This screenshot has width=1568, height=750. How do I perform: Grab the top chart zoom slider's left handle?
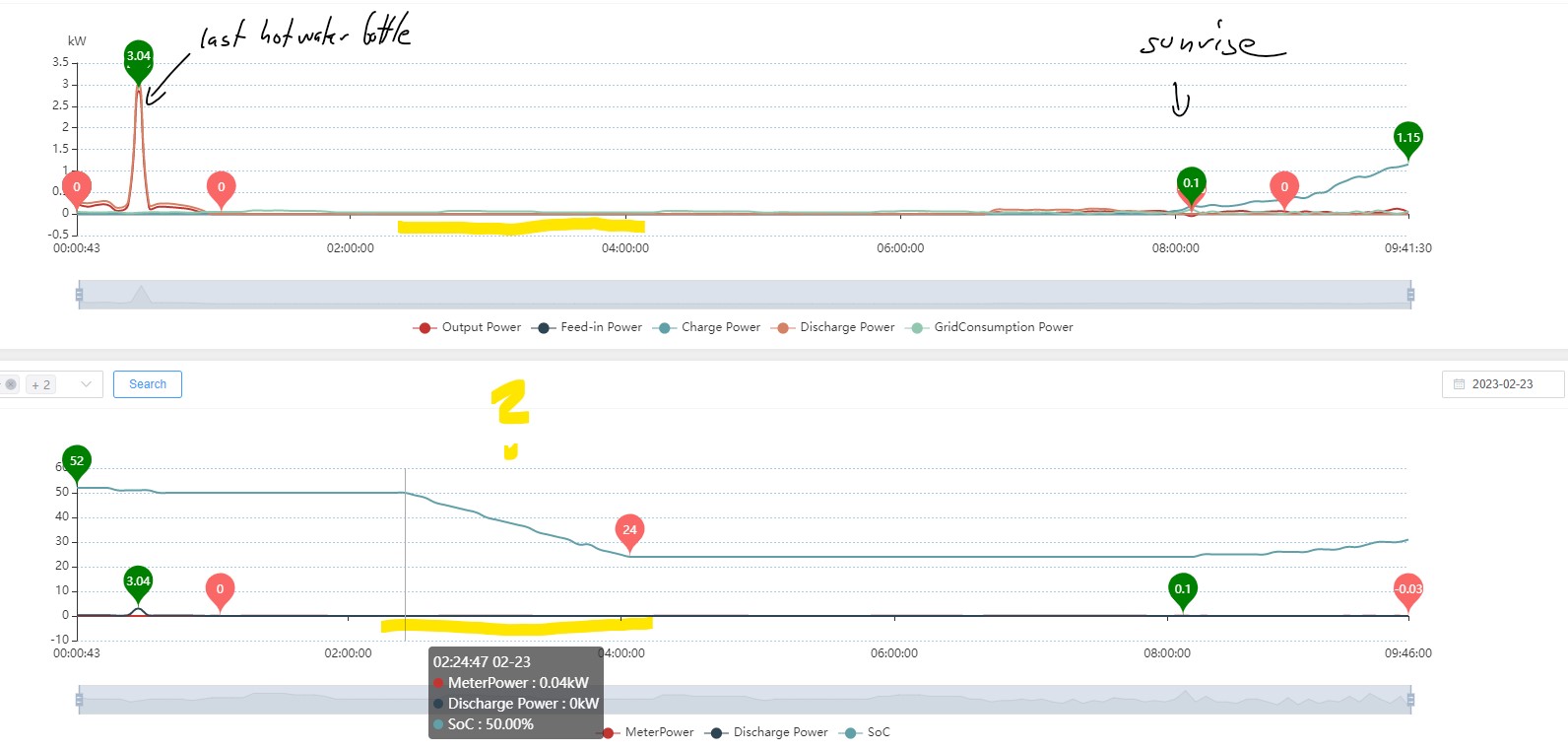tap(79, 294)
